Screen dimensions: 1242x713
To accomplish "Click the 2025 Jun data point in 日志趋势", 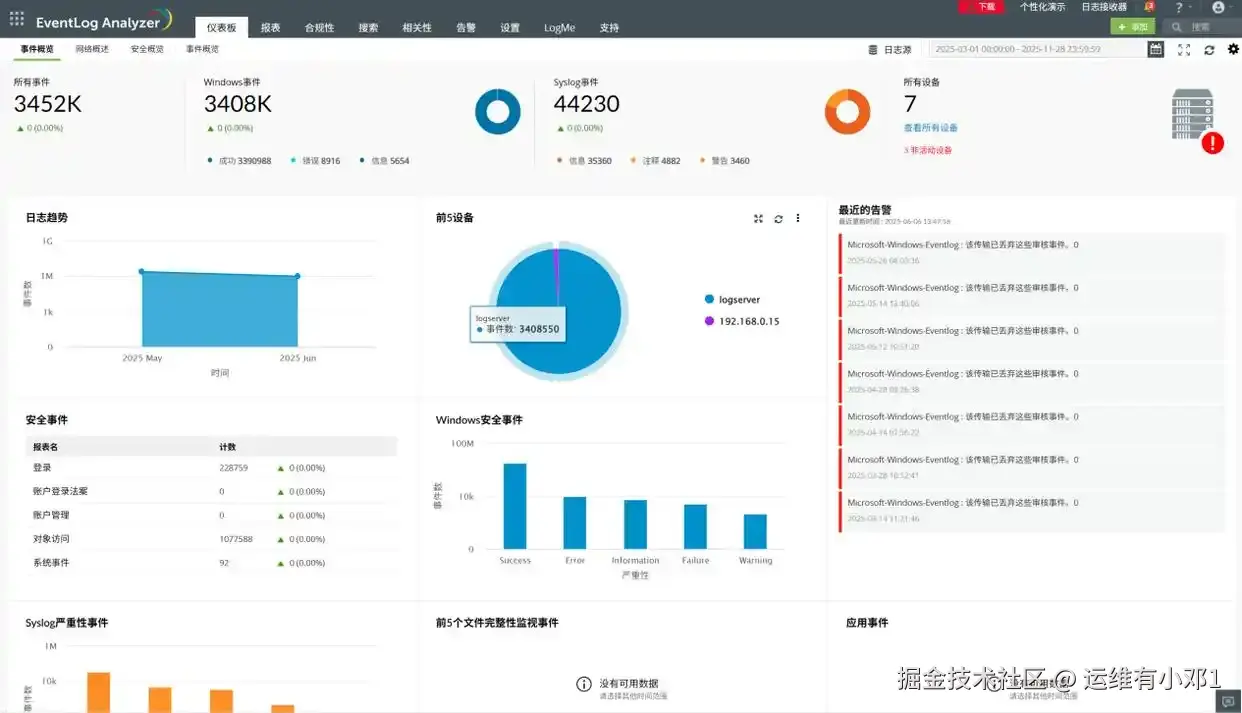I will pyautogui.click(x=297, y=276).
